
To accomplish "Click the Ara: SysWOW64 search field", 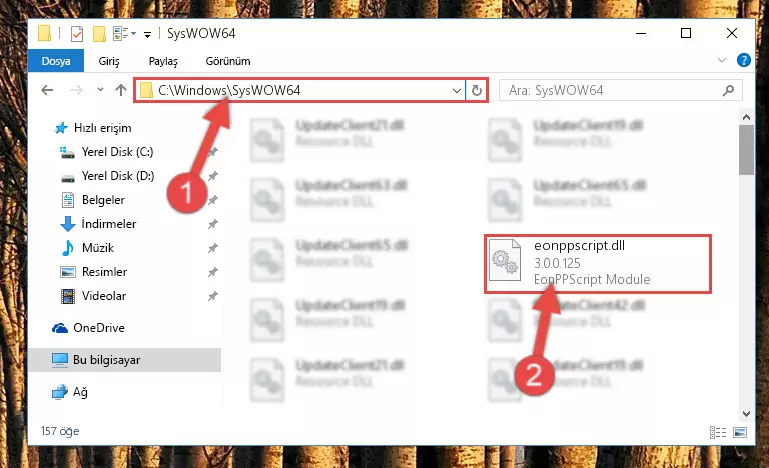I will coord(611,90).
